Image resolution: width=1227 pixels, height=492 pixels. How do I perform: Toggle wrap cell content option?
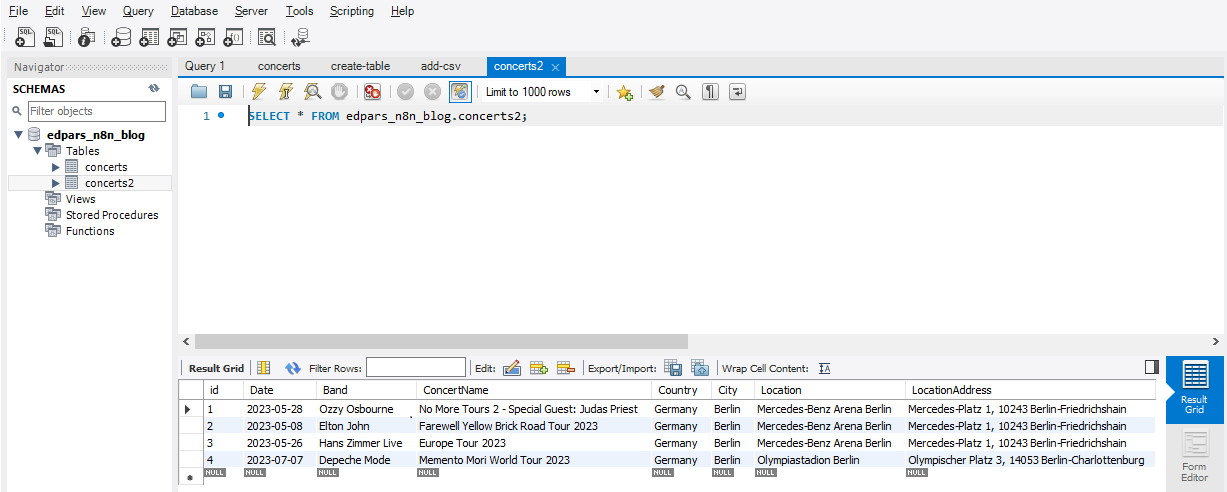pos(825,368)
